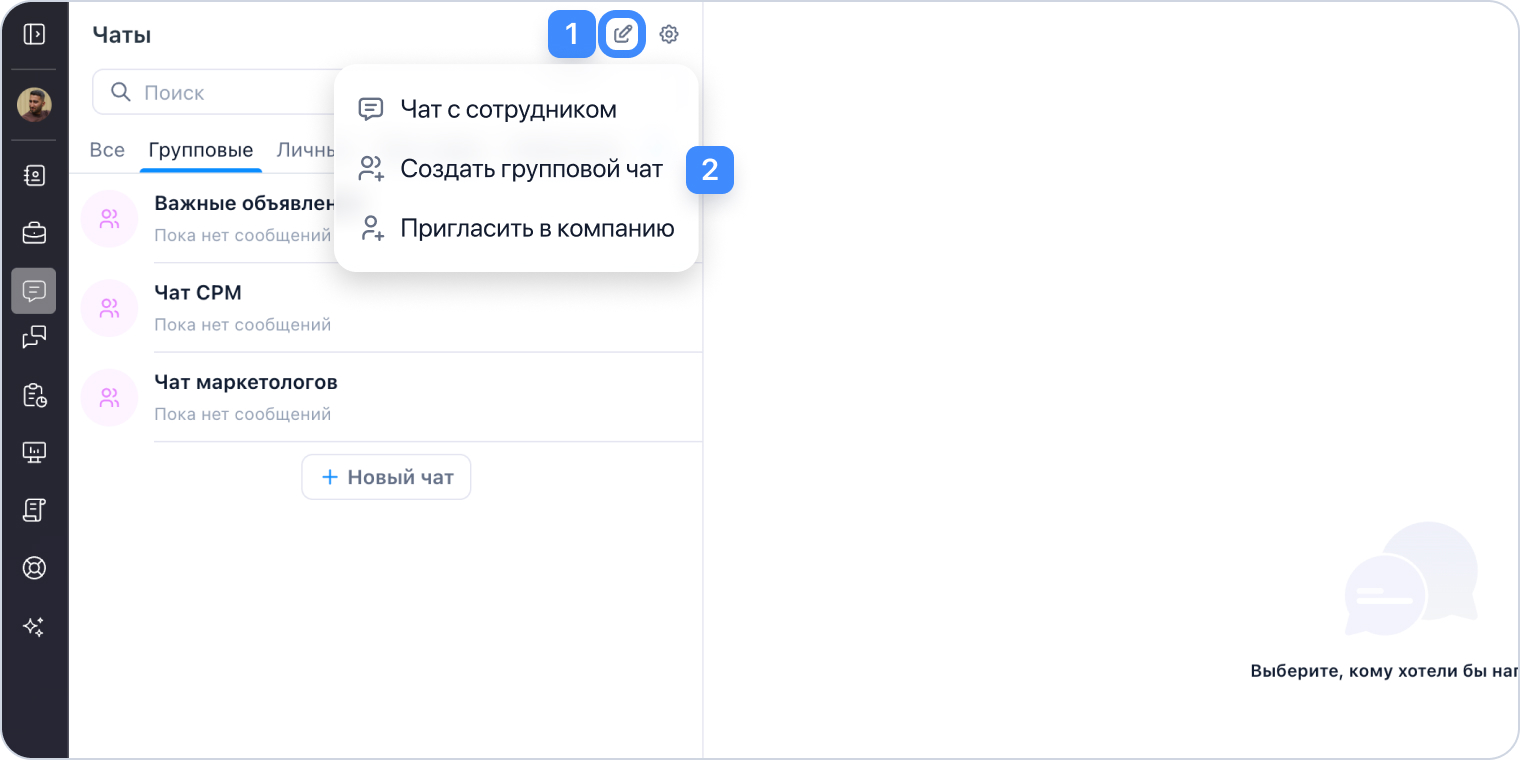Open the user profile avatar
1520x760 pixels.
[x=34, y=104]
